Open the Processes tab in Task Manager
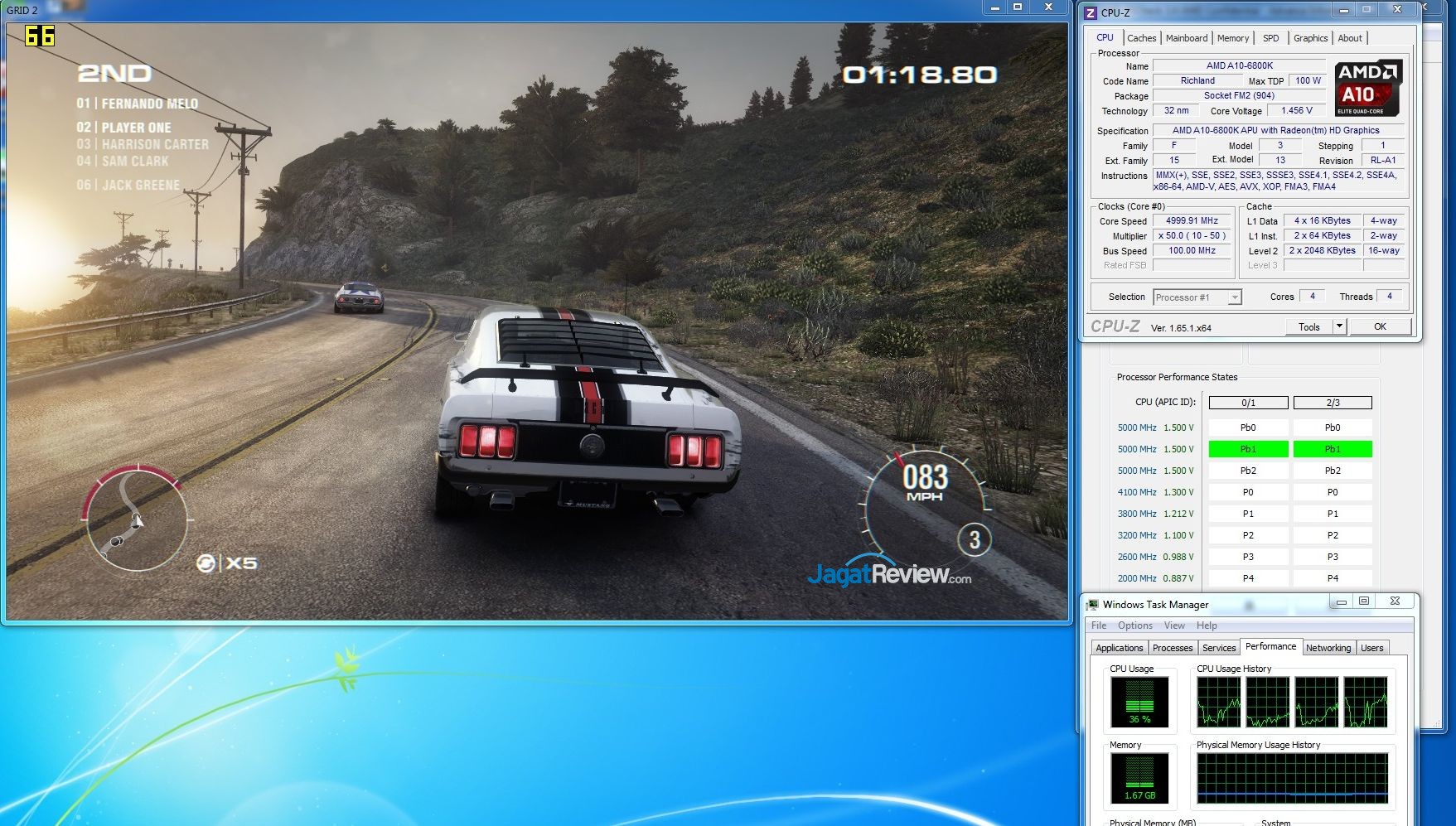 pos(1172,648)
